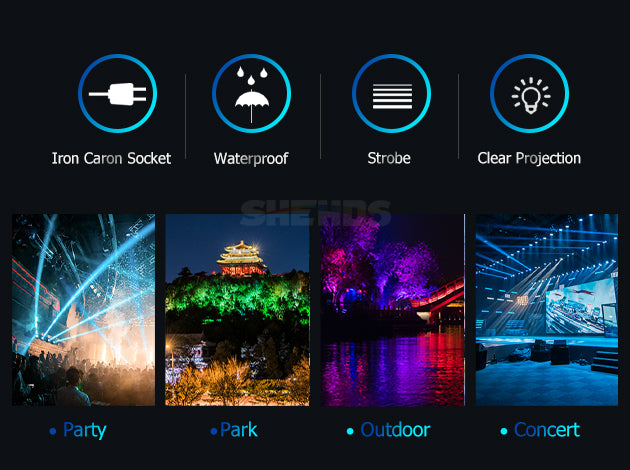Click the cyan bullet beside Outdoor

click(x=350, y=431)
